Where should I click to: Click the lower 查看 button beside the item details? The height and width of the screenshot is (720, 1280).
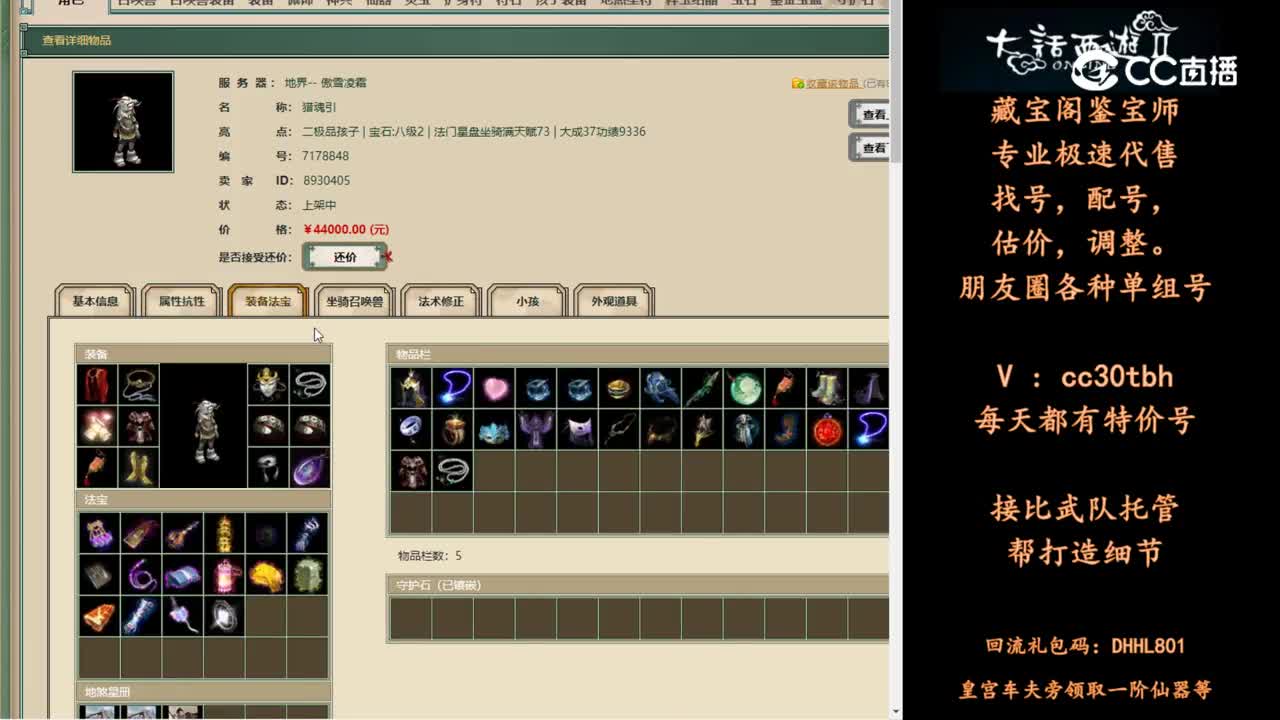click(870, 147)
